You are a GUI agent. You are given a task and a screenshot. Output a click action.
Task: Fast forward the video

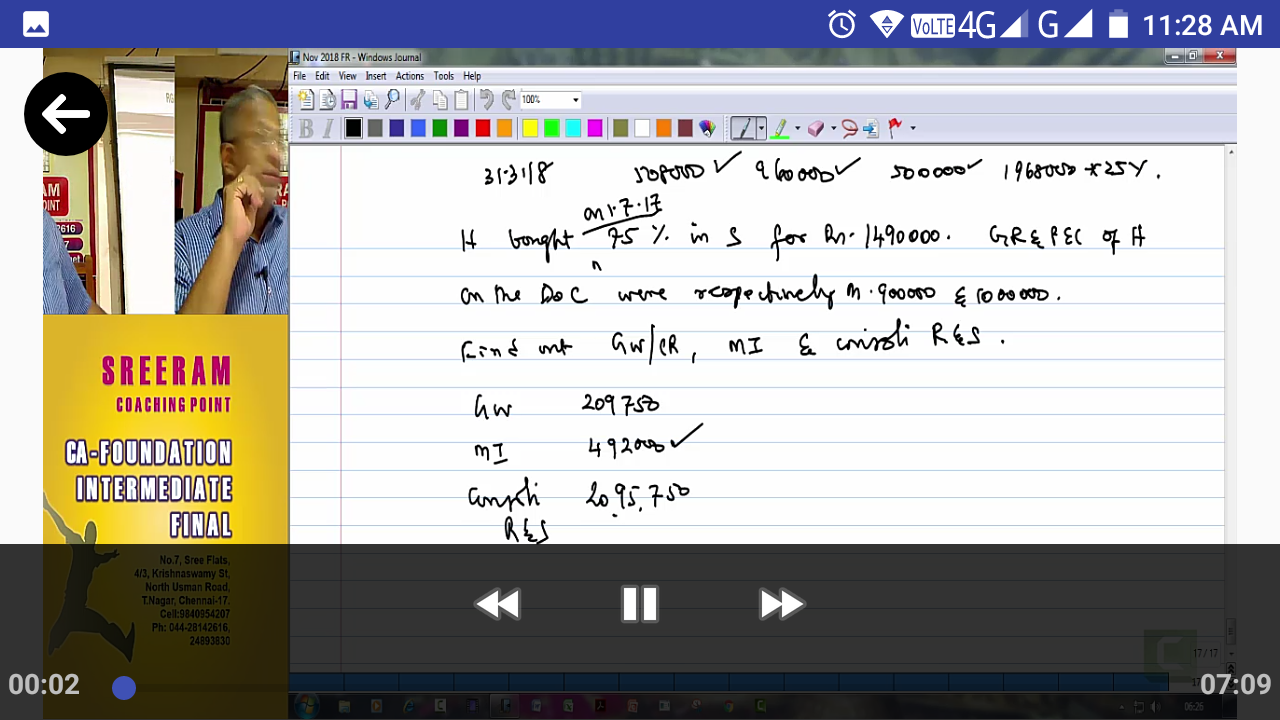point(782,604)
